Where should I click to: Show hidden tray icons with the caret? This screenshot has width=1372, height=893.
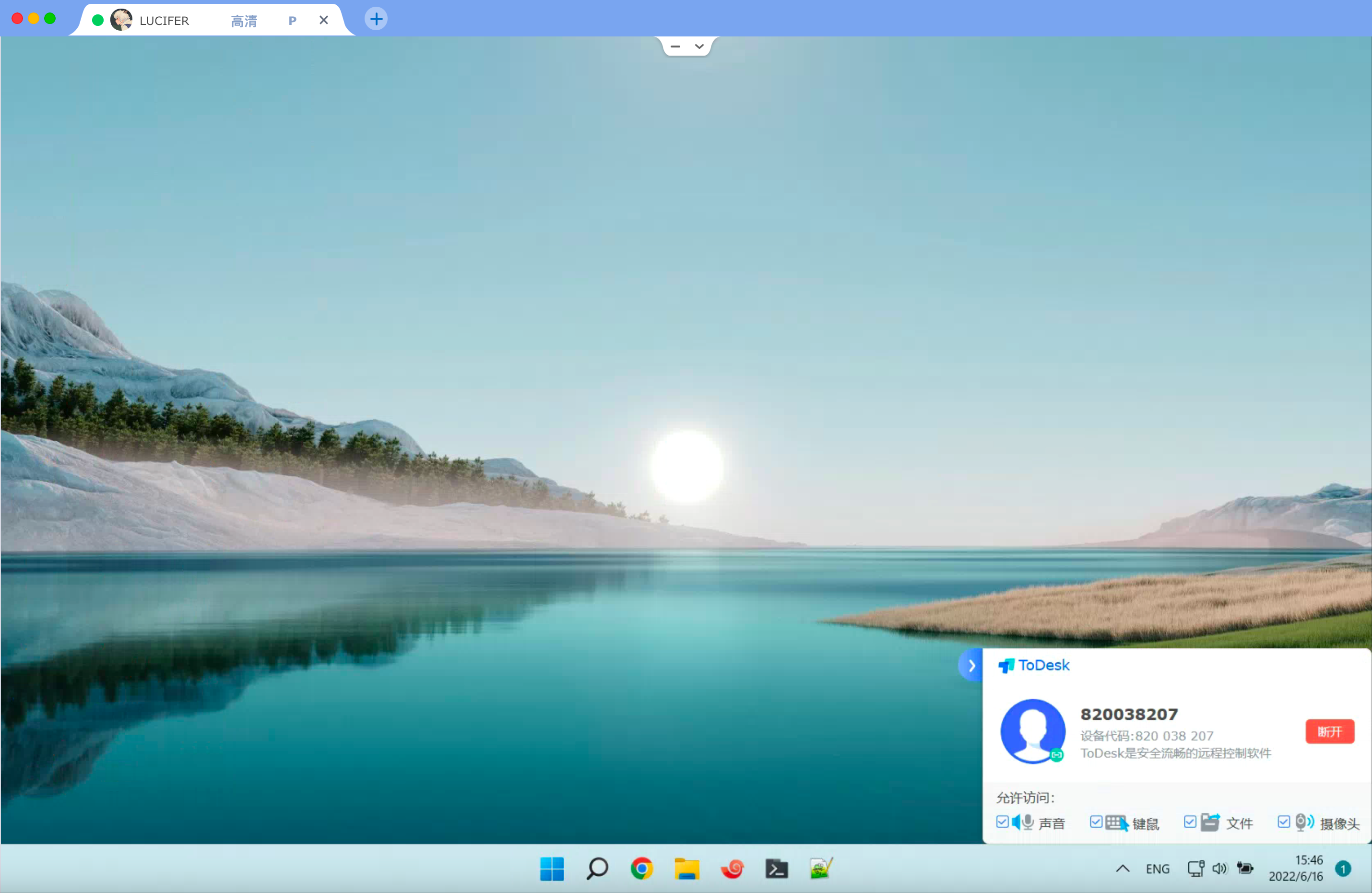click(x=1123, y=868)
